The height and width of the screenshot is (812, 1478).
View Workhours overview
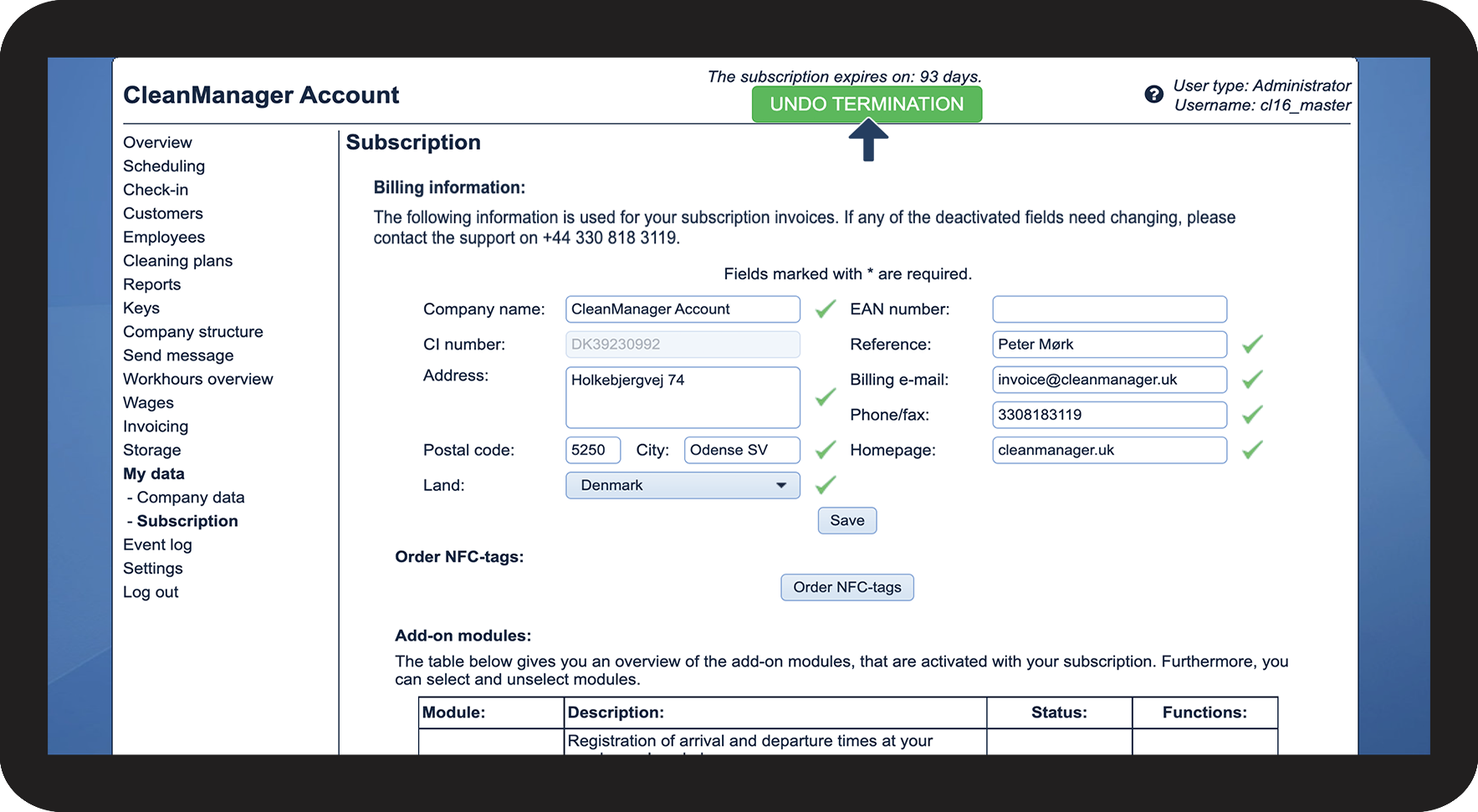(198, 379)
